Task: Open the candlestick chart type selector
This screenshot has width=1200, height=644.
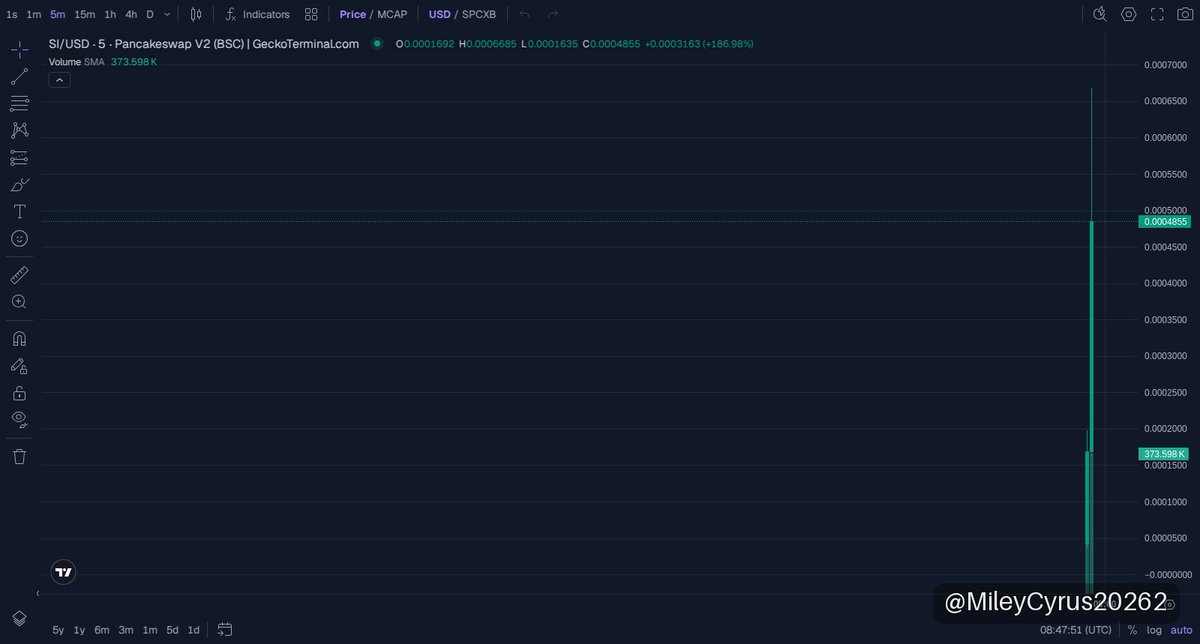Action: pyautogui.click(x=195, y=14)
